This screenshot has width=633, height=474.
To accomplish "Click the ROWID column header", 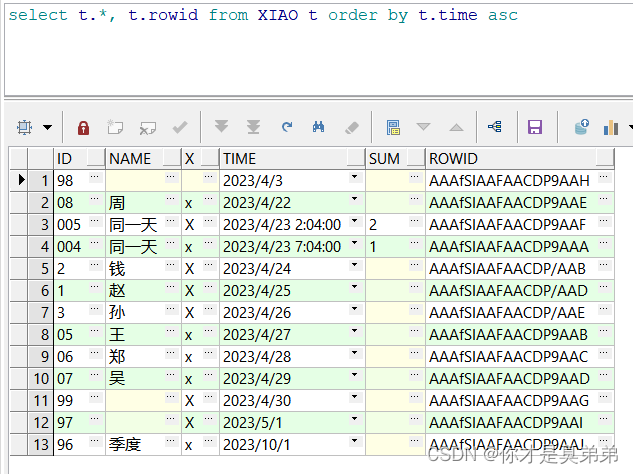I will tap(520, 158).
